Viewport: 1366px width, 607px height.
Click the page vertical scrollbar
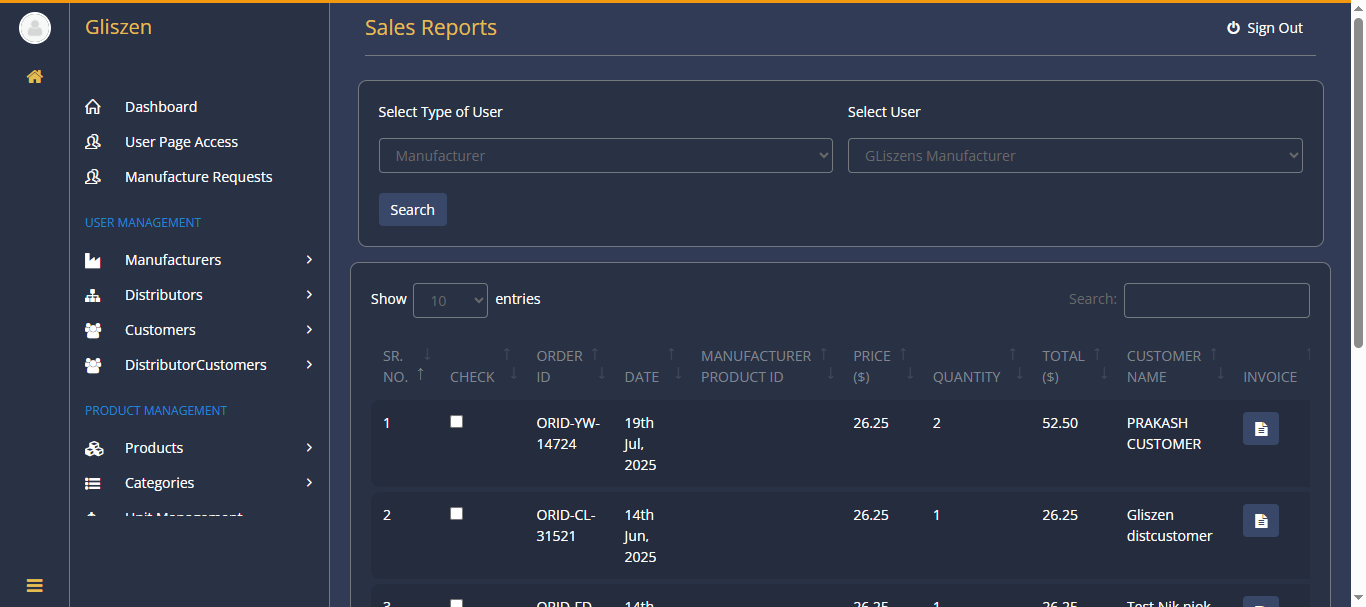(x=1358, y=184)
